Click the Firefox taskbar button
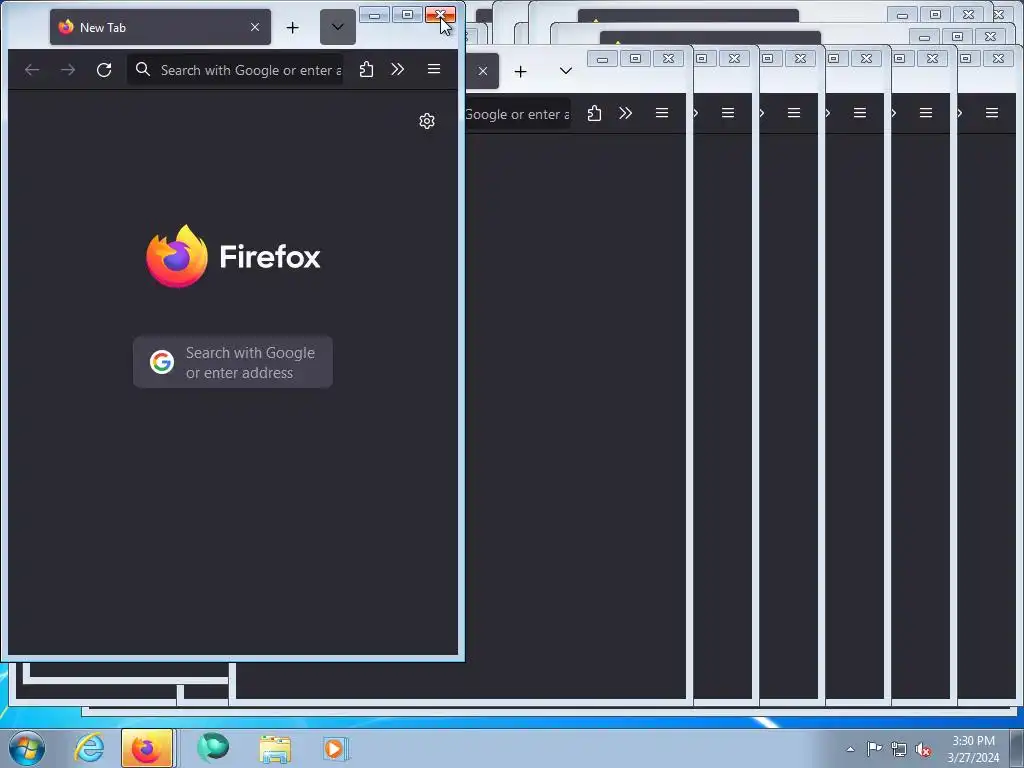 click(147, 748)
